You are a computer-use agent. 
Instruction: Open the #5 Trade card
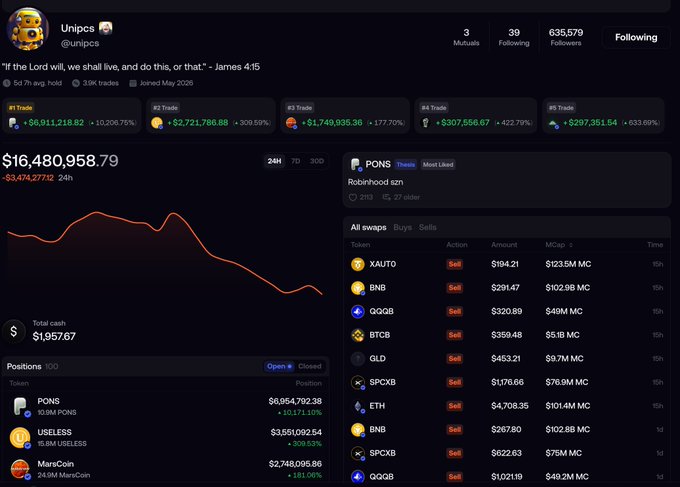(x=604, y=115)
